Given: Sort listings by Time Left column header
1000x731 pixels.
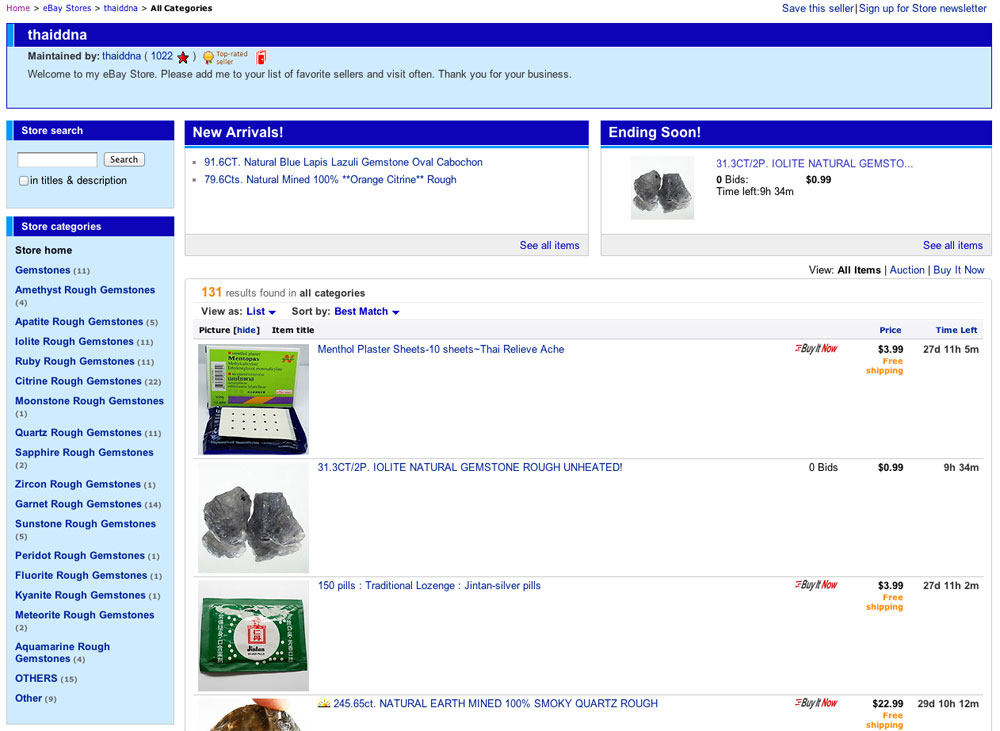Looking at the screenshot, I should pyautogui.click(x=956, y=330).
